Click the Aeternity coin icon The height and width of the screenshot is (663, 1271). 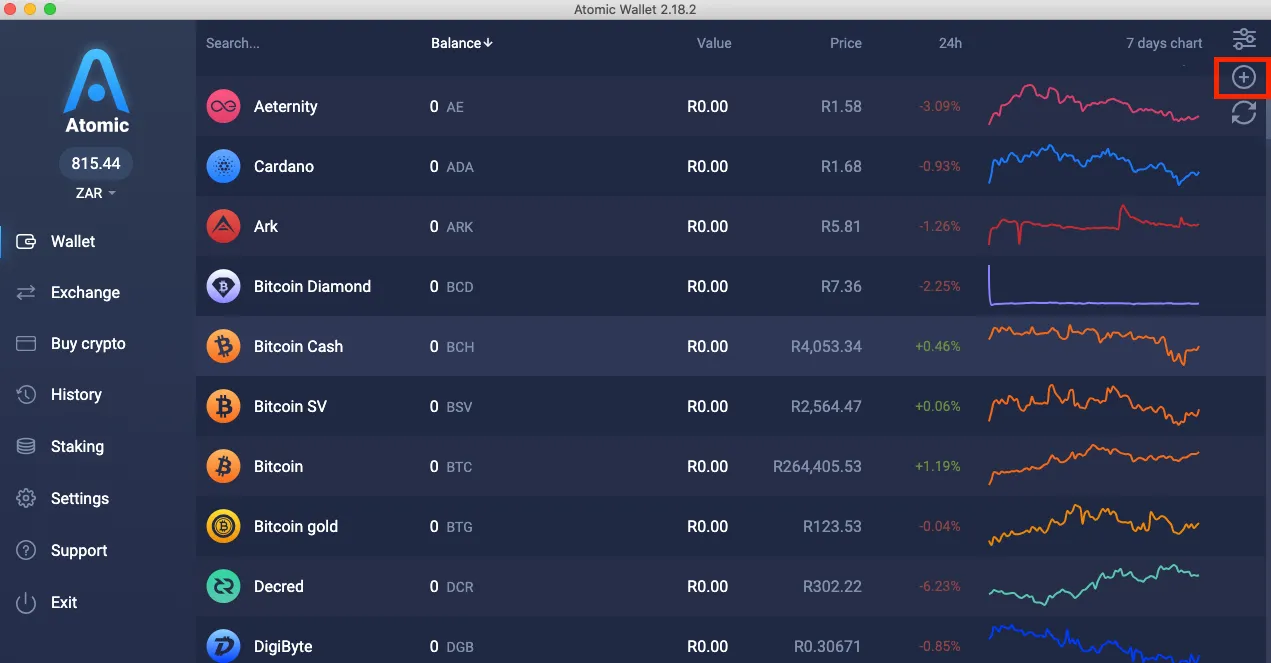click(x=223, y=106)
